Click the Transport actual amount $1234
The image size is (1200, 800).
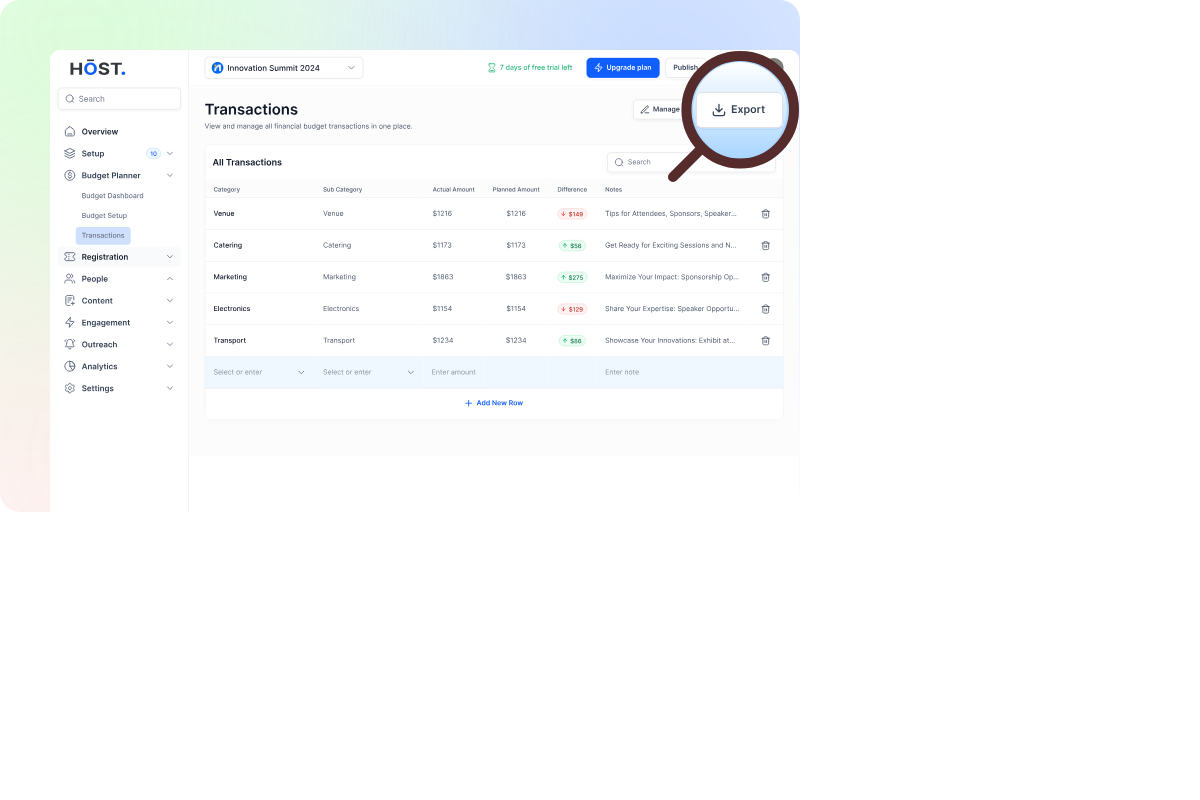[x=443, y=341]
